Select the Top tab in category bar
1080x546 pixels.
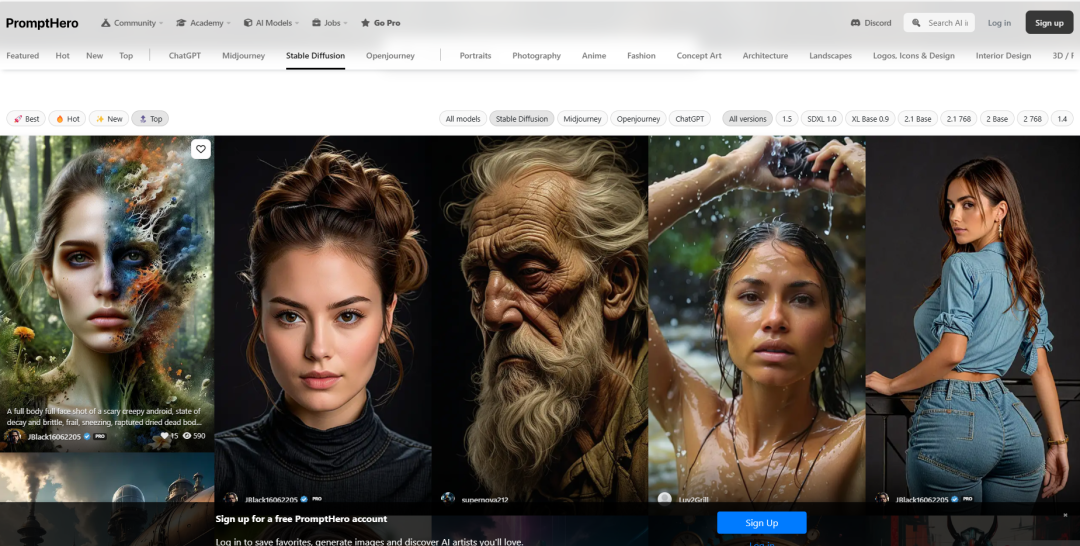click(x=126, y=56)
